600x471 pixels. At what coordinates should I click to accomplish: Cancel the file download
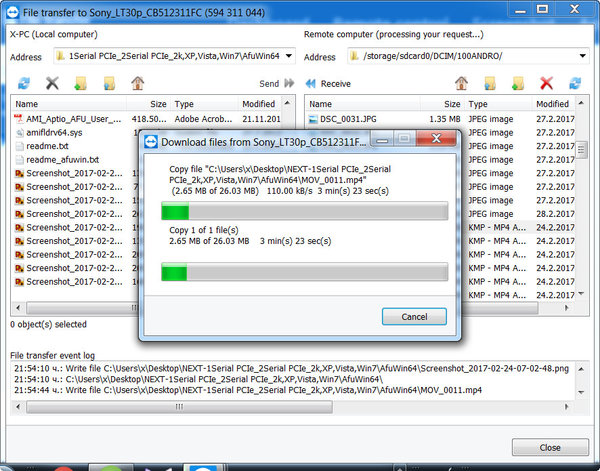[414, 316]
